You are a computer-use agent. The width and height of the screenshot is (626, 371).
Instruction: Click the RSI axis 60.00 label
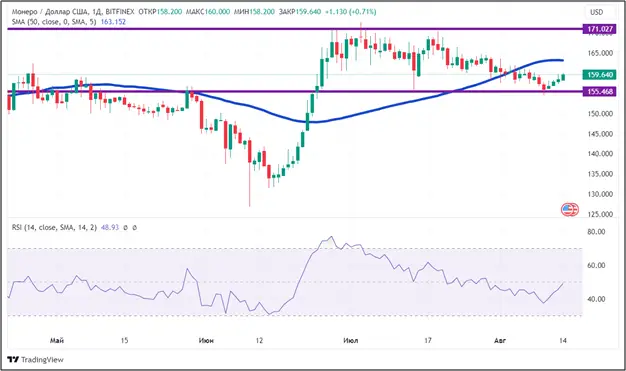point(596,265)
